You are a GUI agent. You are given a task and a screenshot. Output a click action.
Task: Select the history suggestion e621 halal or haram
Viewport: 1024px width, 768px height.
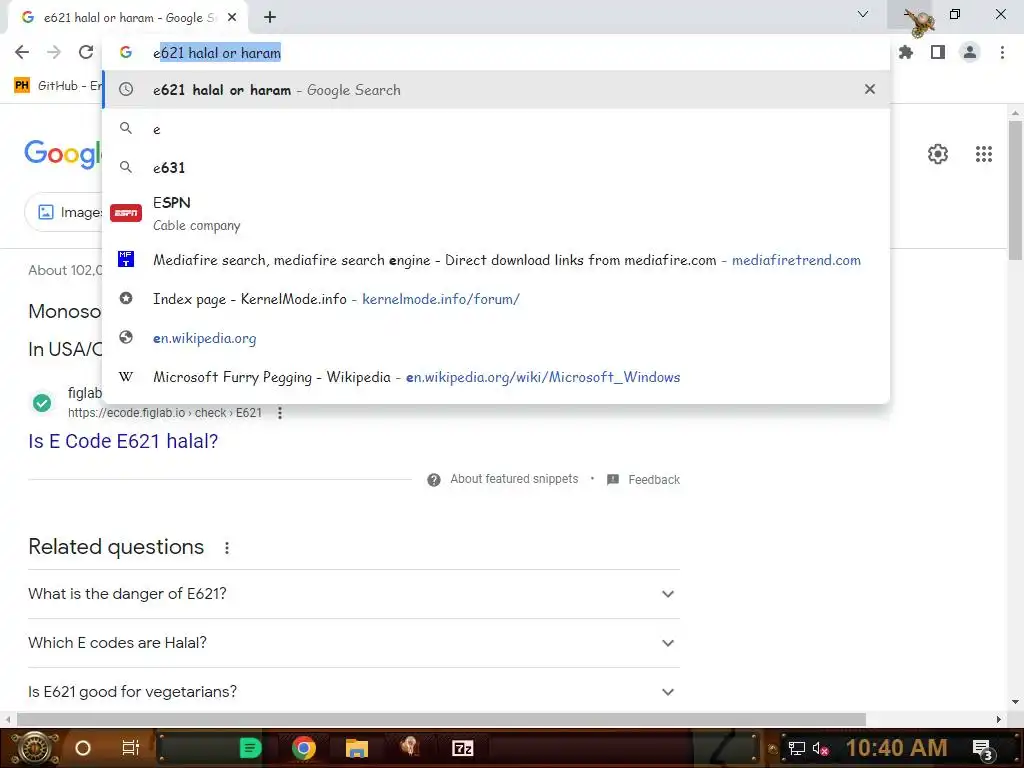click(496, 90)
